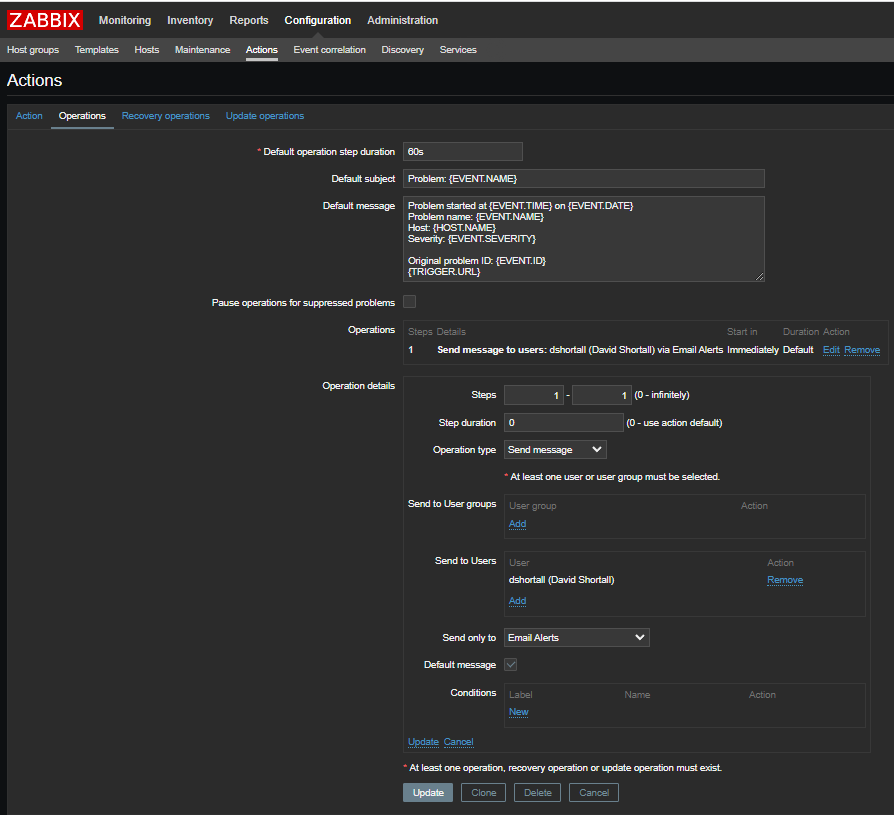Go to the Templates submenu item
This screenshot has width=894, height=815.
point(96,50)
